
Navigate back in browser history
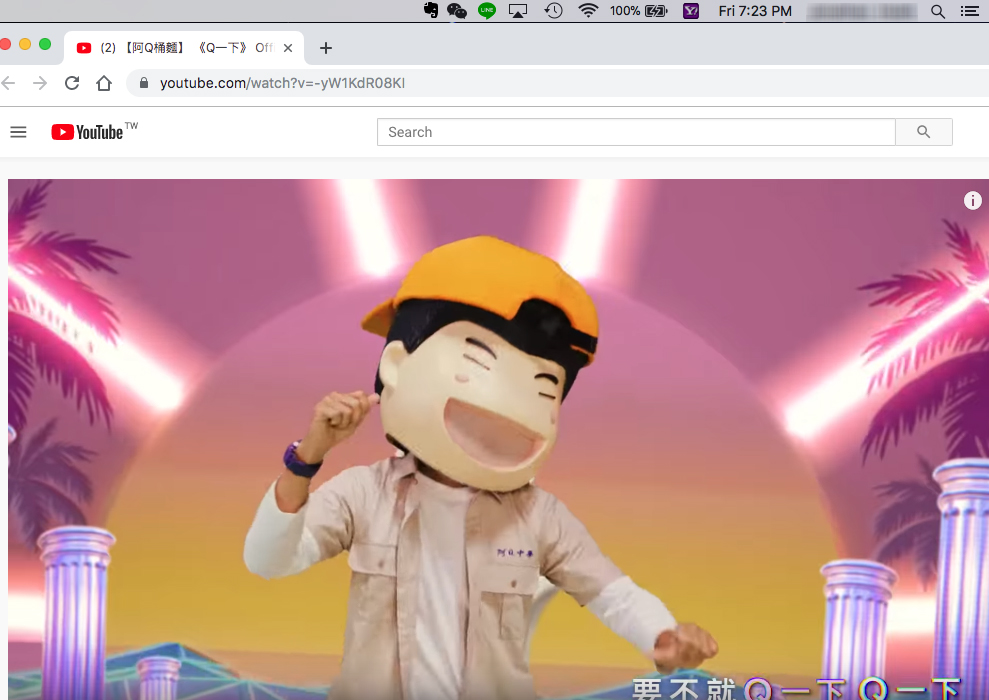coord(9,83)
